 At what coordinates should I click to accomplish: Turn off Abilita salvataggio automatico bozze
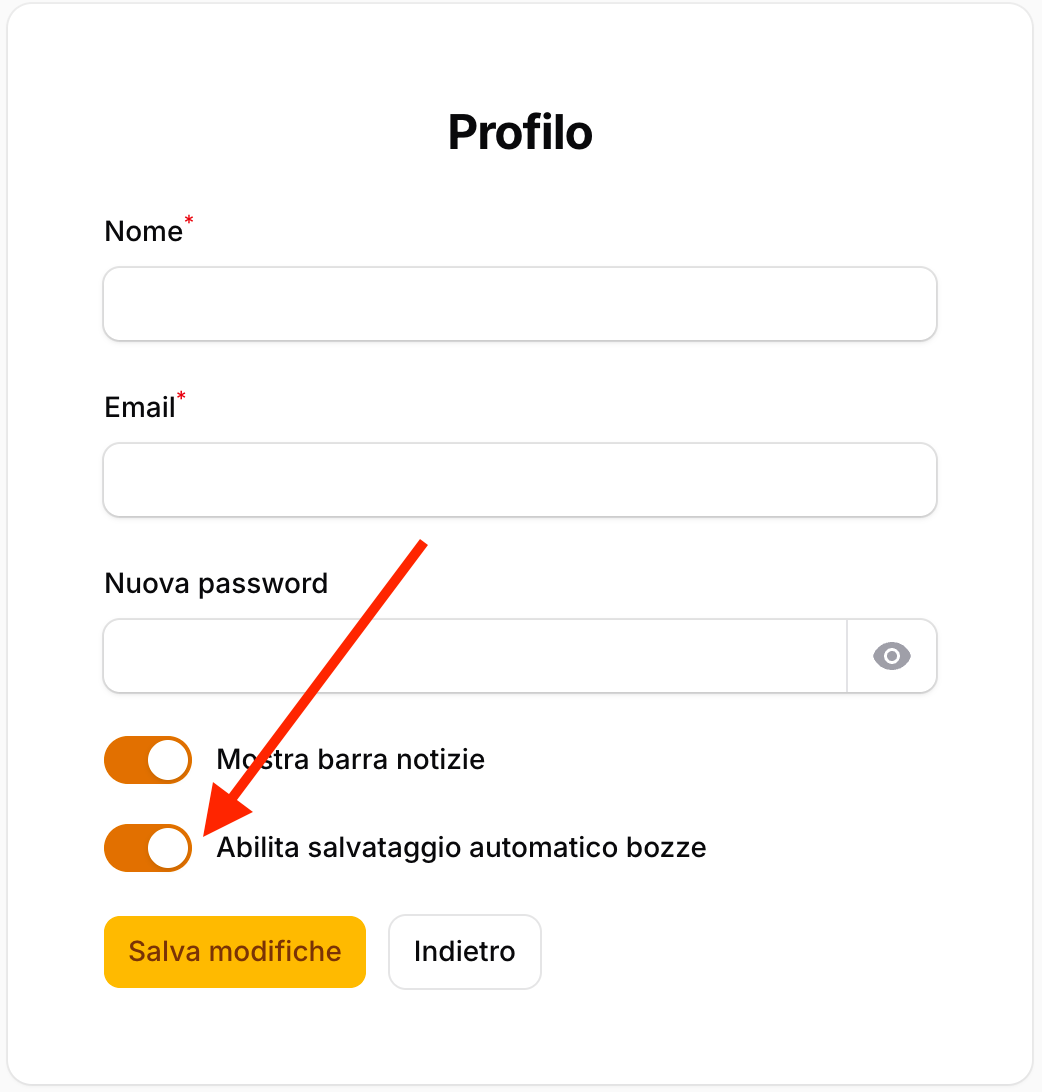point(147,848)
